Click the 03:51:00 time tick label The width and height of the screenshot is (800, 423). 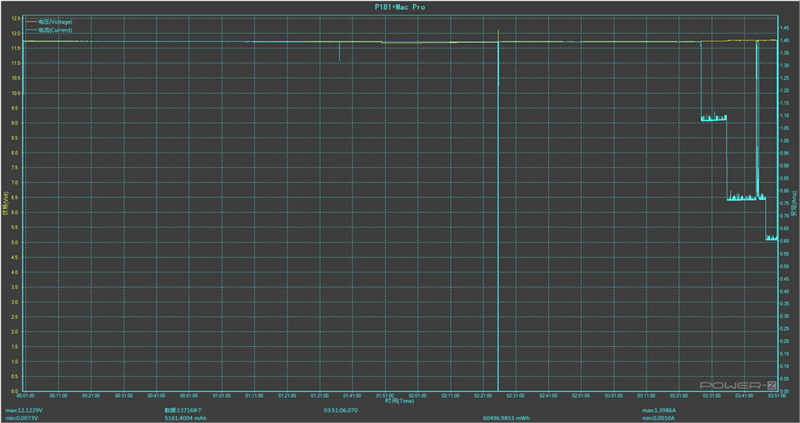pyautogui.click(x=777, y=395)
